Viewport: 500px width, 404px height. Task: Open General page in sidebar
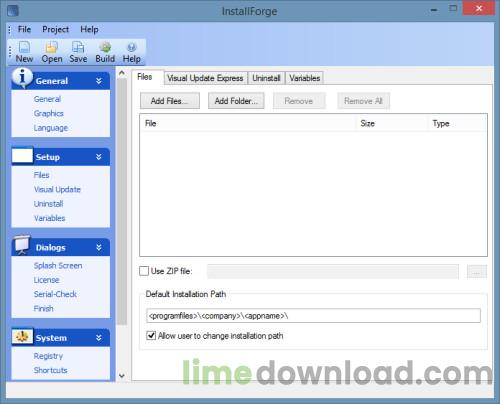pos(47,99)
